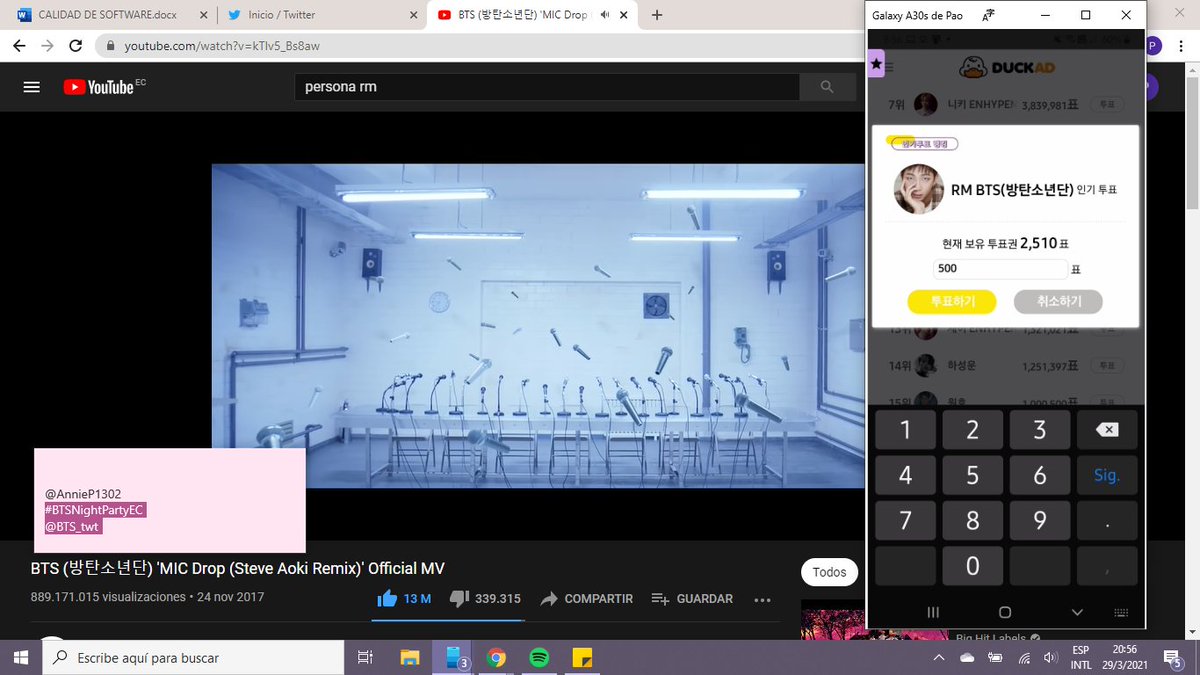
Task: Tap number 2 on phone keypad
Action: [972, 430]
